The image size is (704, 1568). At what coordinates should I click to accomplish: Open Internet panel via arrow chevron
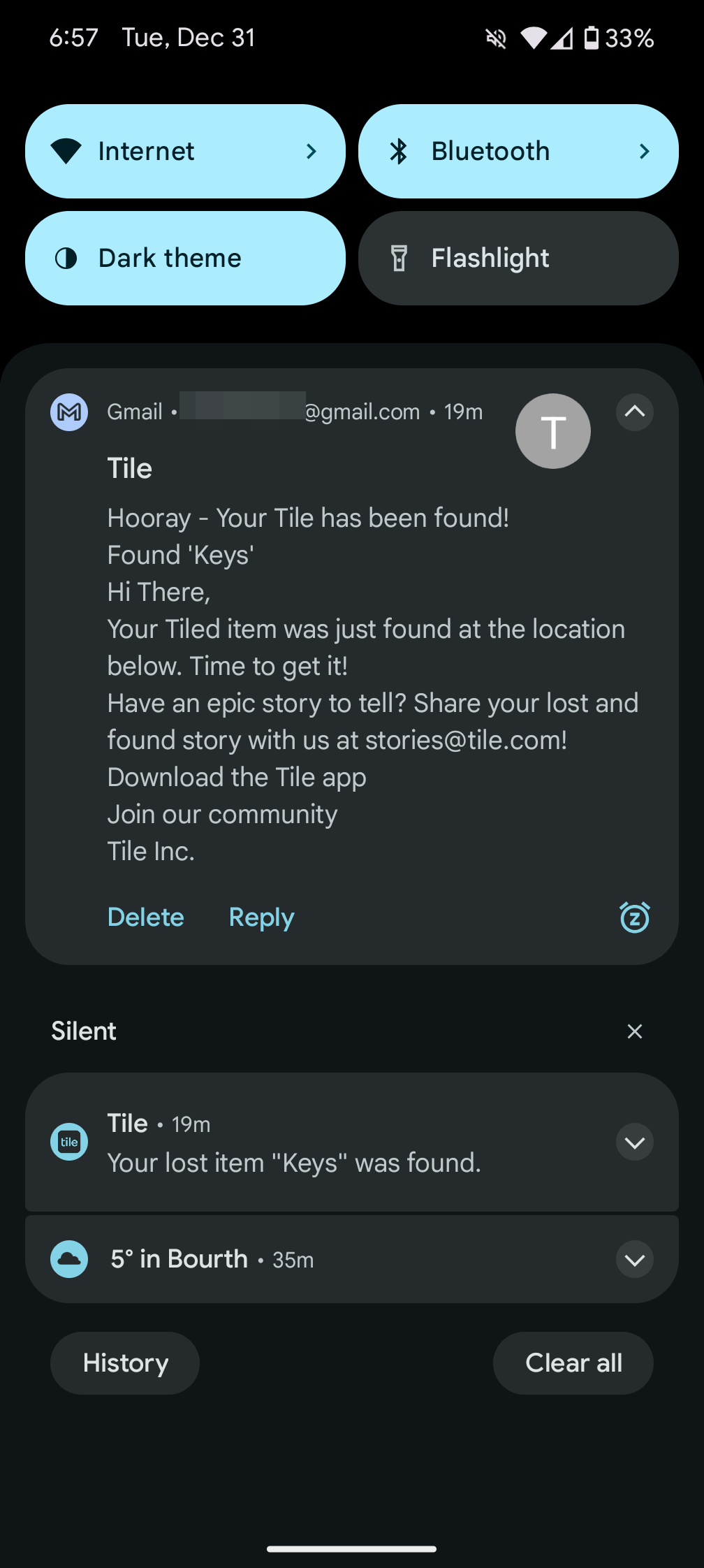click(311, 152)
